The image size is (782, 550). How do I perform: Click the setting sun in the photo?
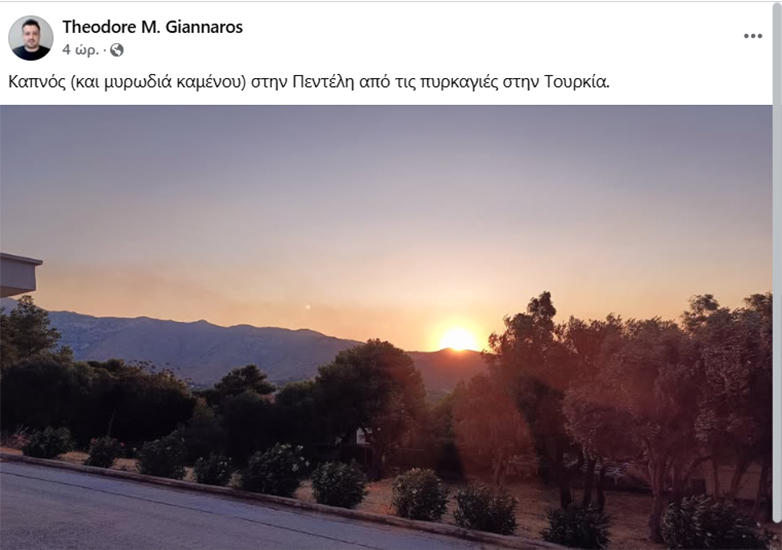(x=458, y=339)
